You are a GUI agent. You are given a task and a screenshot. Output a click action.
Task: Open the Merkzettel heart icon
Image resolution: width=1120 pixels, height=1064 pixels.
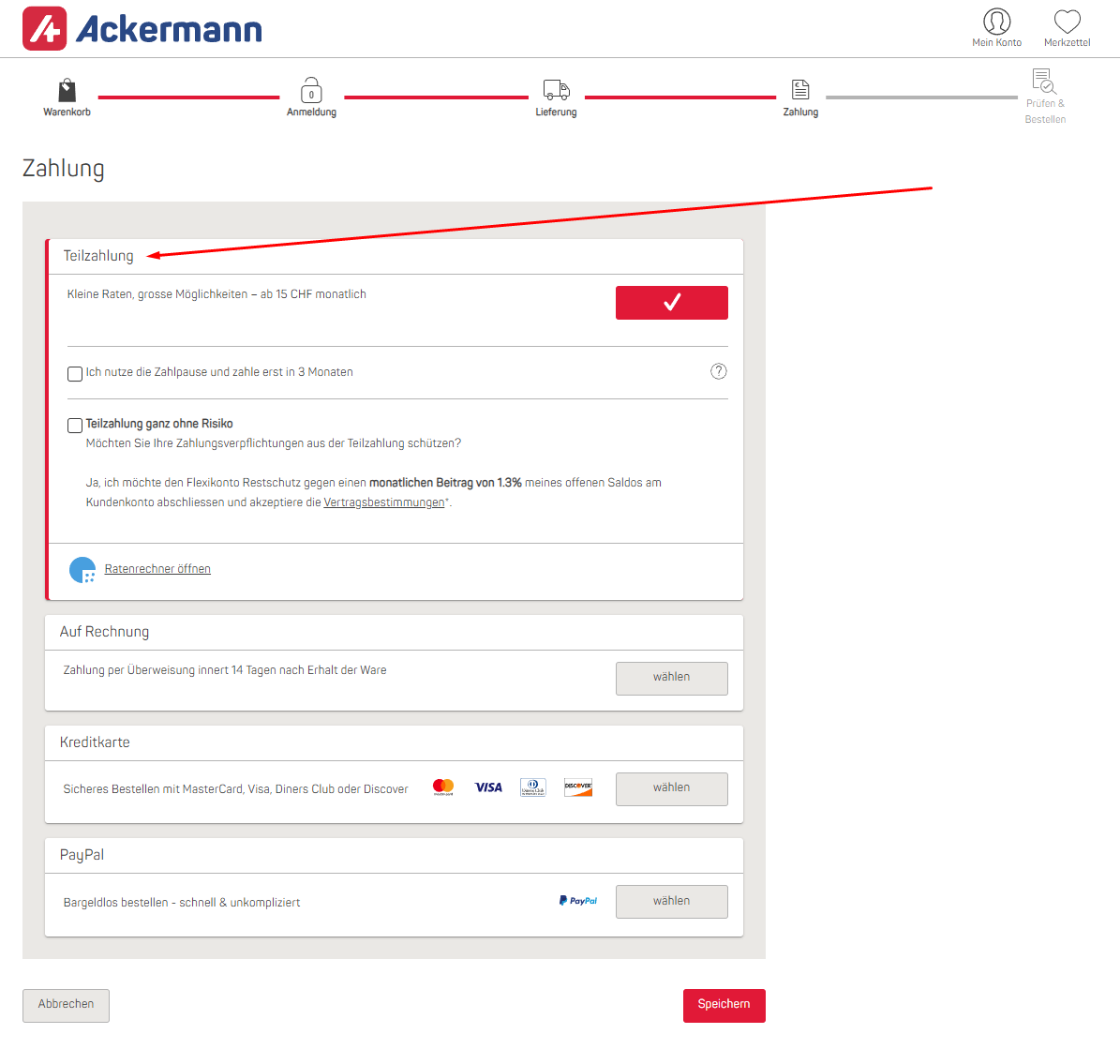point(1067,22)
